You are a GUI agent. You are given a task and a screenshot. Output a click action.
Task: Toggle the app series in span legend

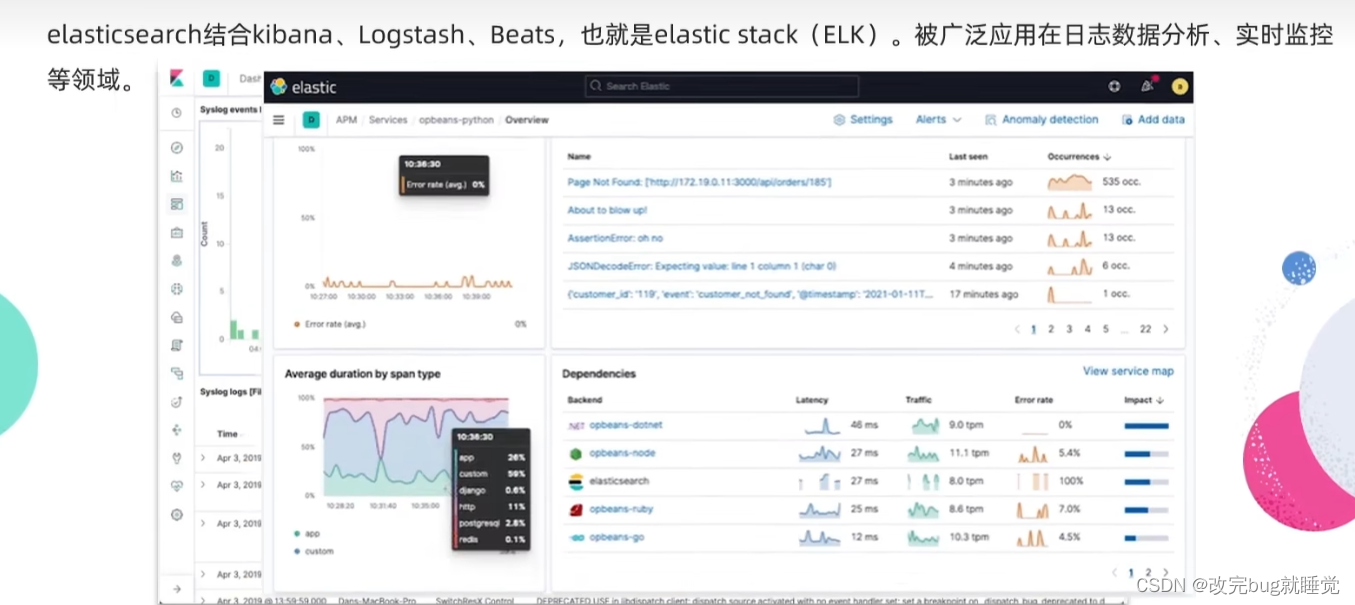(x=309, y=534)
